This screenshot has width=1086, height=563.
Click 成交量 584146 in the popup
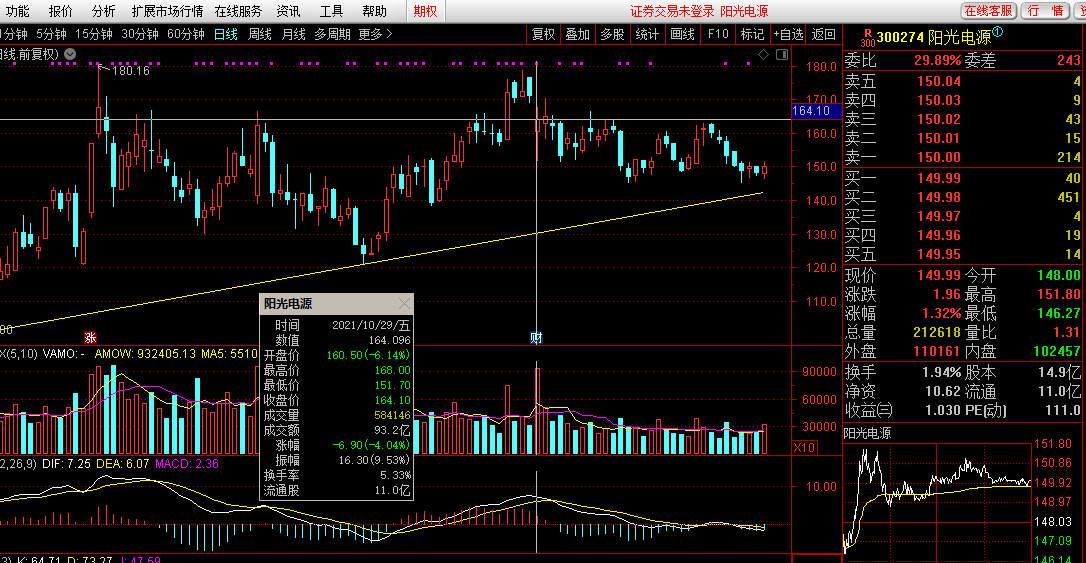click(337, 415)
